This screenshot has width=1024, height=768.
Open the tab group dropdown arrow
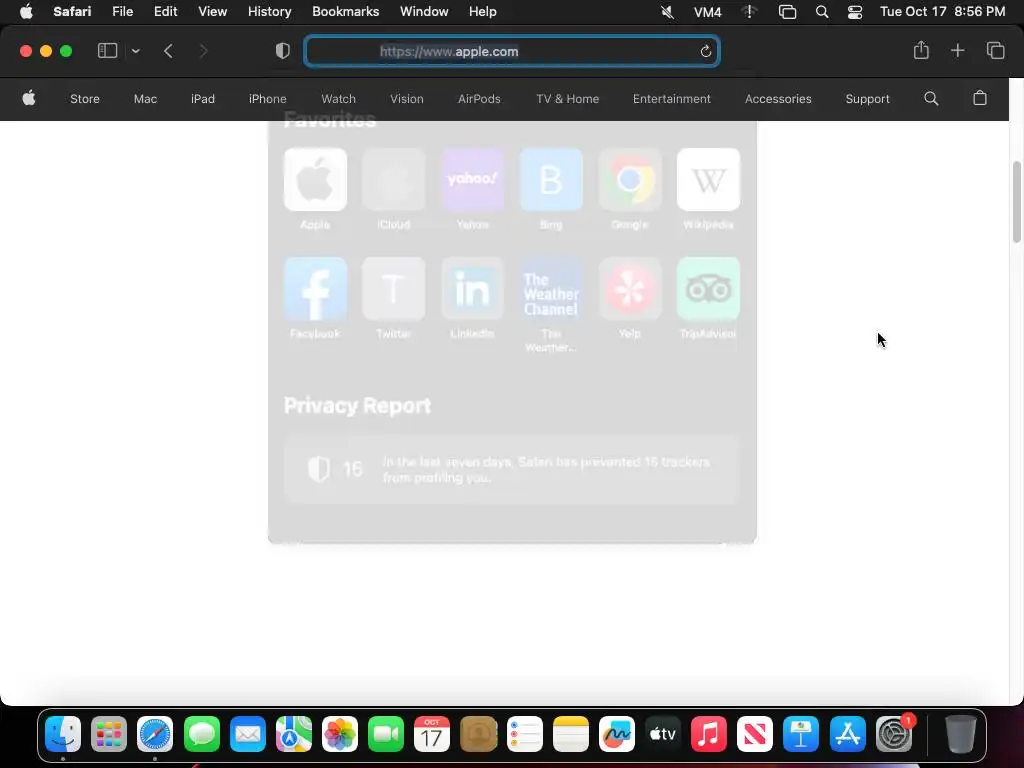(135, 51)
